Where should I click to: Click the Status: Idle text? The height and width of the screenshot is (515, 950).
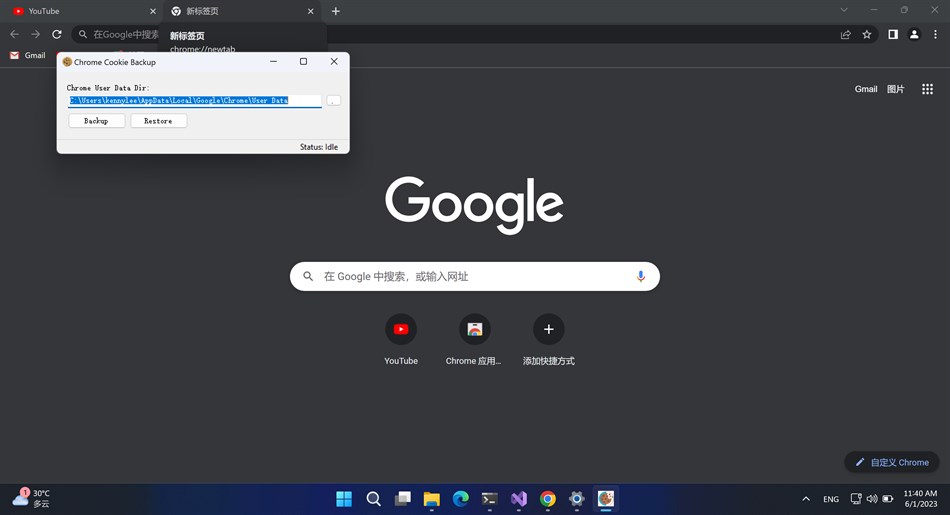pyautogui.click(x=319, y=147)
